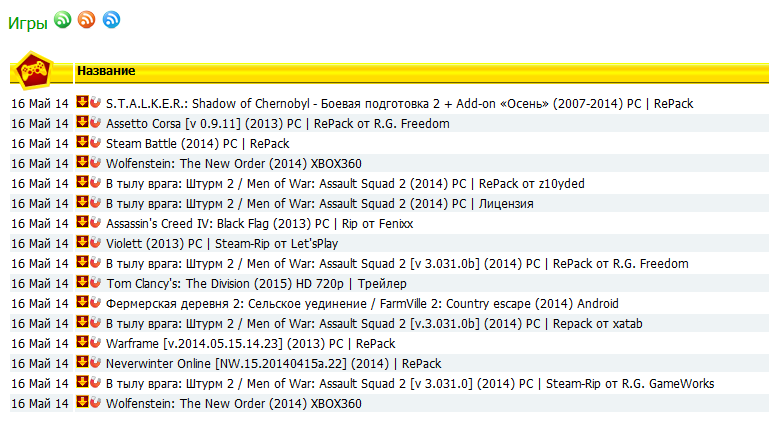The width and height of the screenshot is (769, 423).
Task: Click the blue RSS feed icon
Action: tap(111, 19)
